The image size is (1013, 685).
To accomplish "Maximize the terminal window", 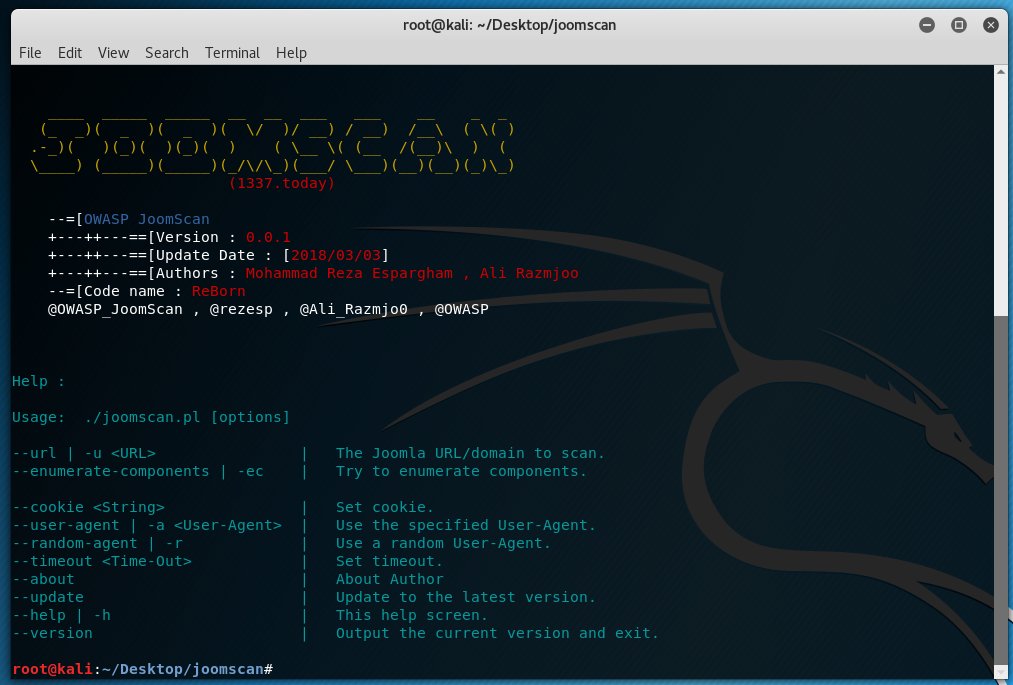I will coord(959,25).
